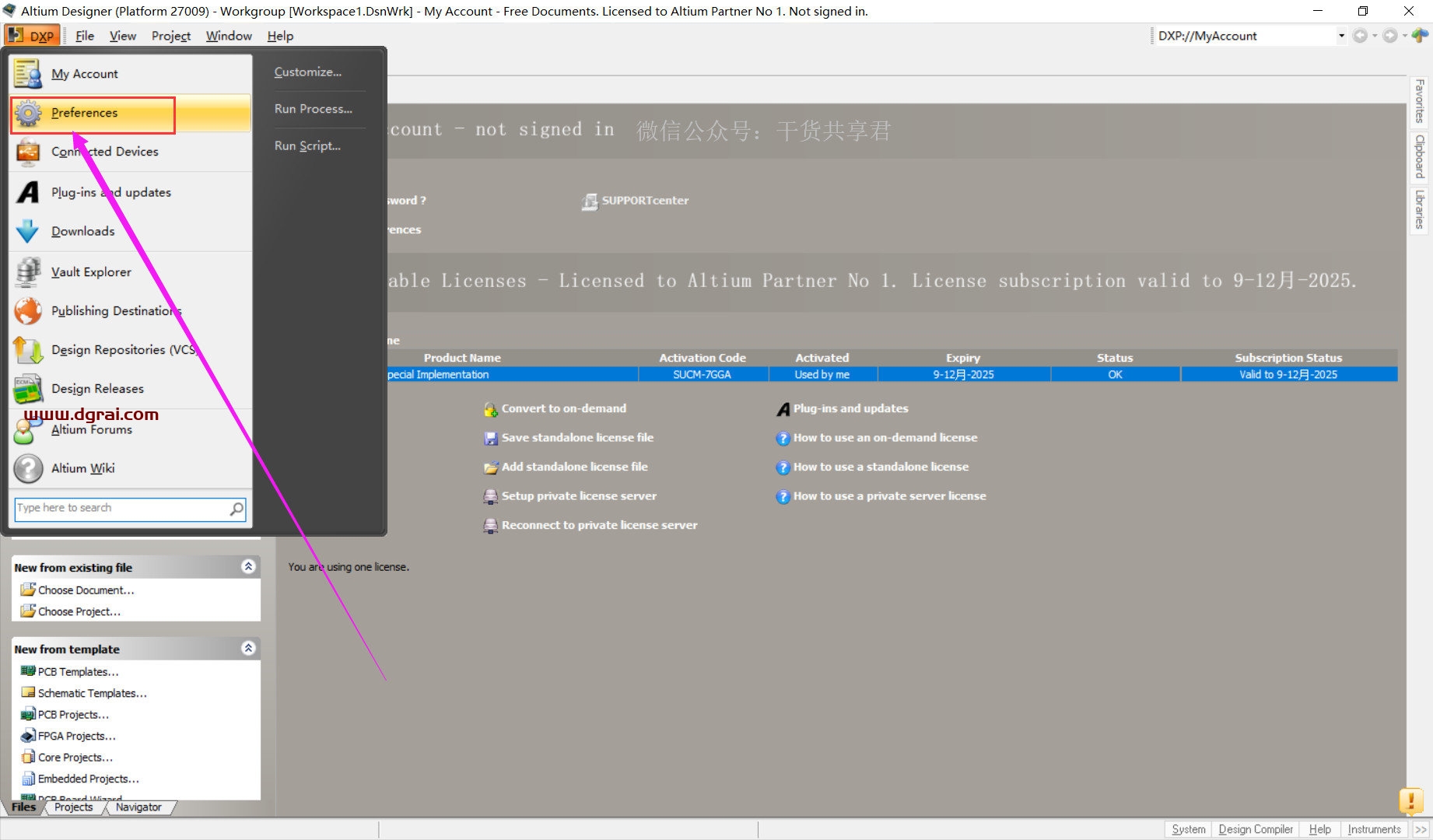Viewport: 1433px width, 840px height.
Task: Click Plug-ins and updates A icon in page
Action: click(783, 409)
